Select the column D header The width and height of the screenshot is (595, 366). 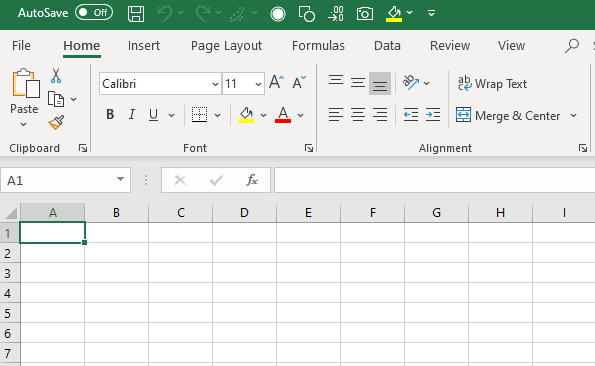(244, 212)
